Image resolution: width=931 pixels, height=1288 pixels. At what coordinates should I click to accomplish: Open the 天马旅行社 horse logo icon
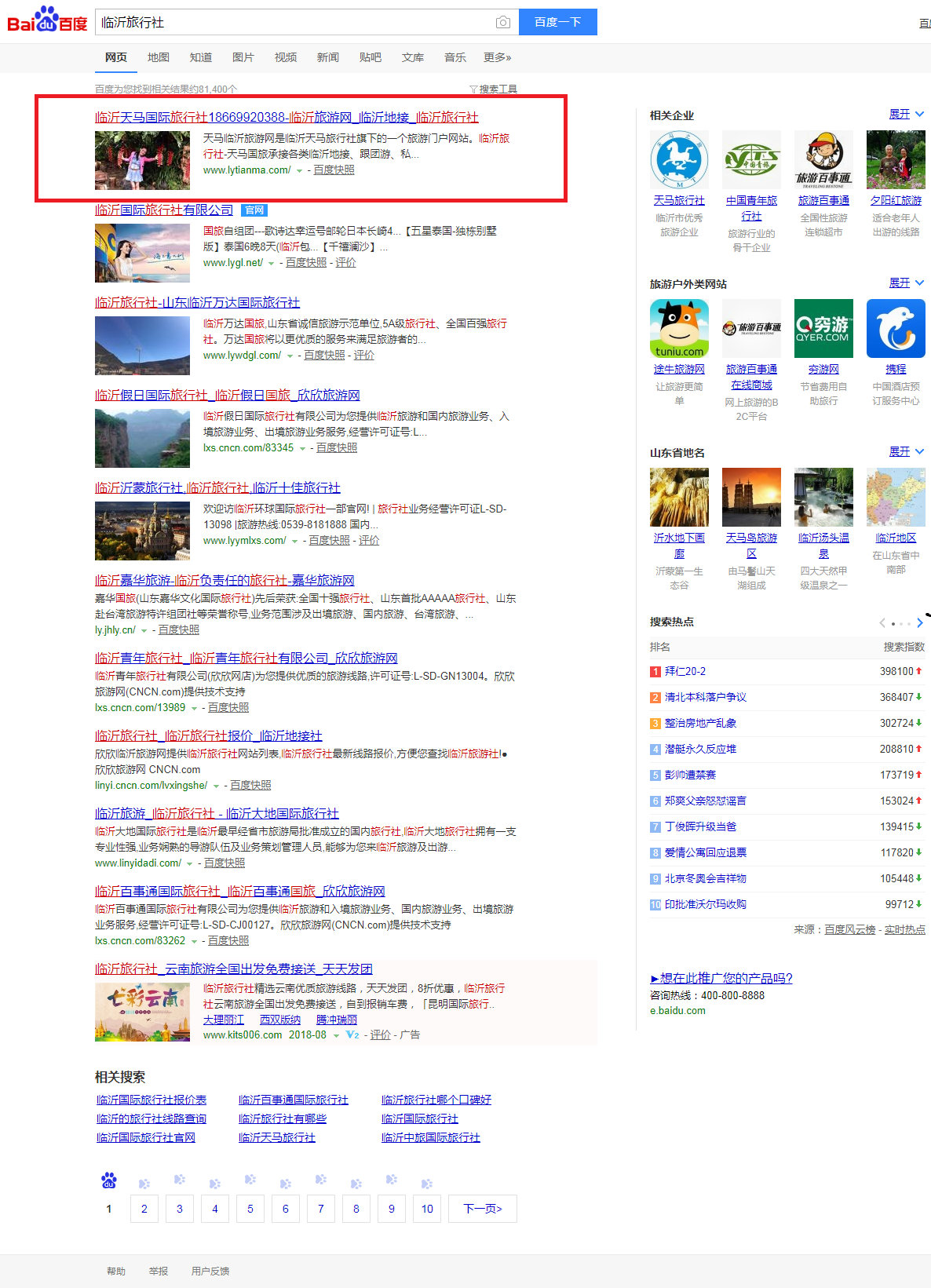click(679, 160)
